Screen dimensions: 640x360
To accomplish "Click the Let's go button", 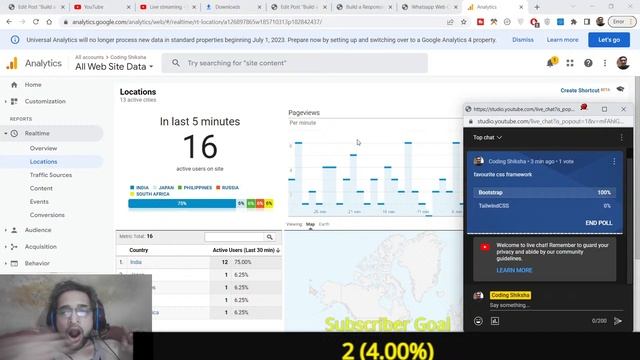I will click(x=609, y=40).
